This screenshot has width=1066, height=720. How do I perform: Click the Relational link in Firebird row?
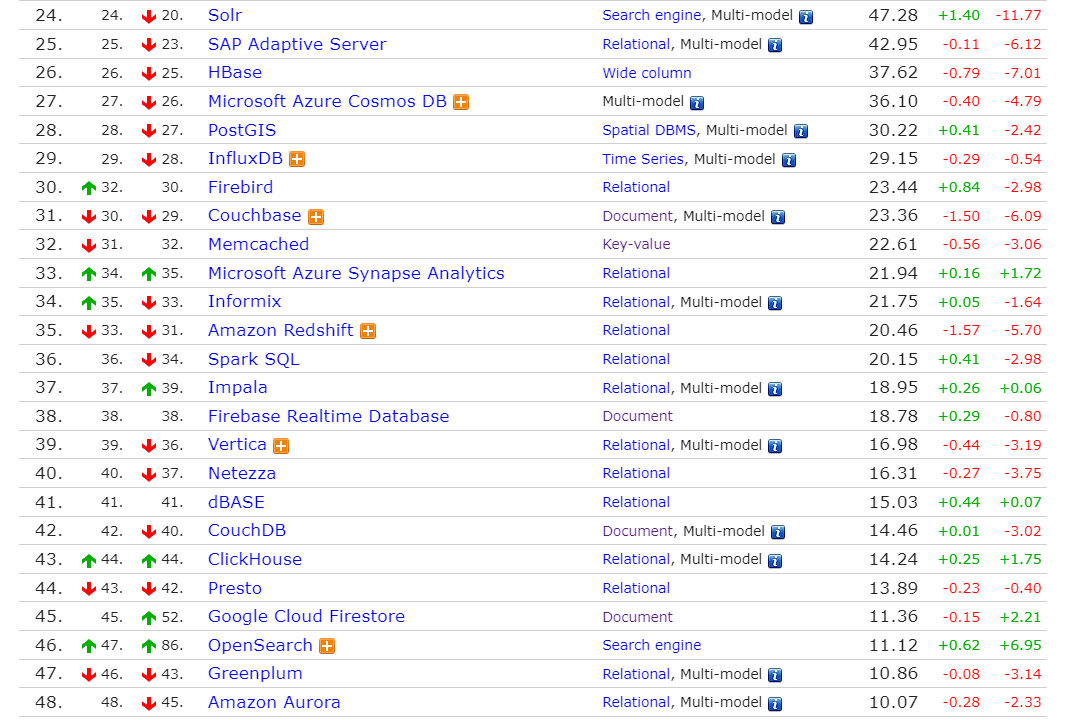pos(636,187)
